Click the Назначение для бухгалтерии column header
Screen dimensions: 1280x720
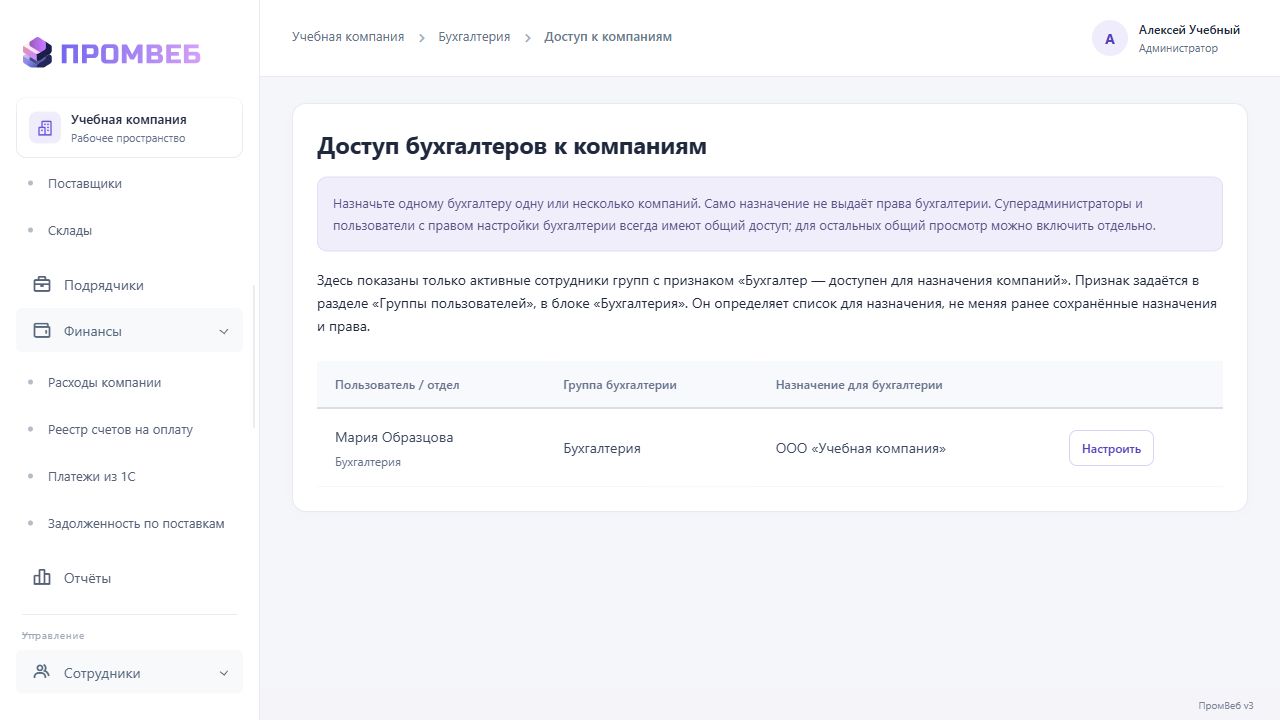click(x=859, y=385)
